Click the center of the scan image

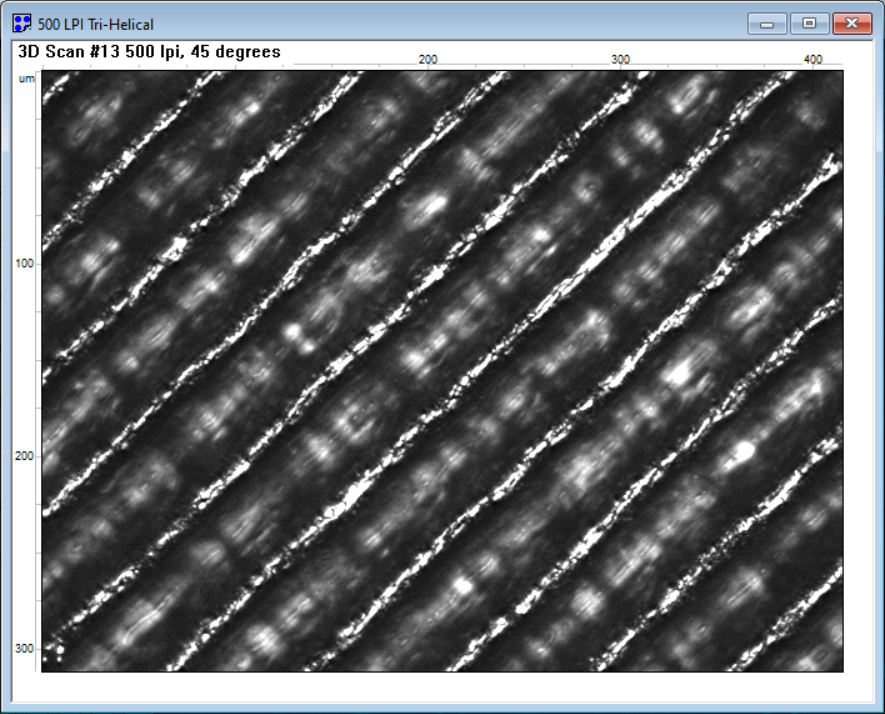pos(442,370)
